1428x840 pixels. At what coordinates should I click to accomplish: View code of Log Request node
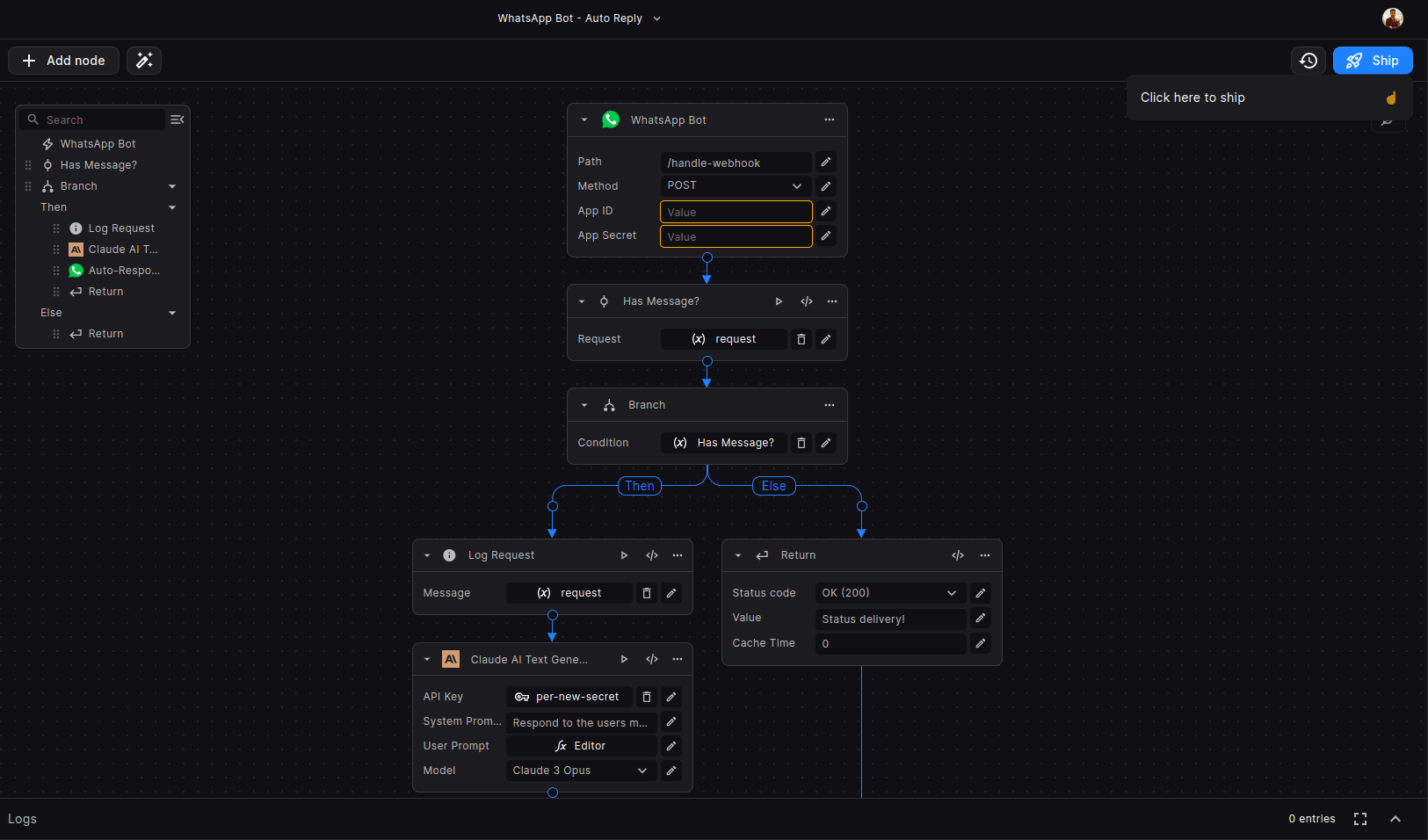pyautogui.click(x=652, y=555)
